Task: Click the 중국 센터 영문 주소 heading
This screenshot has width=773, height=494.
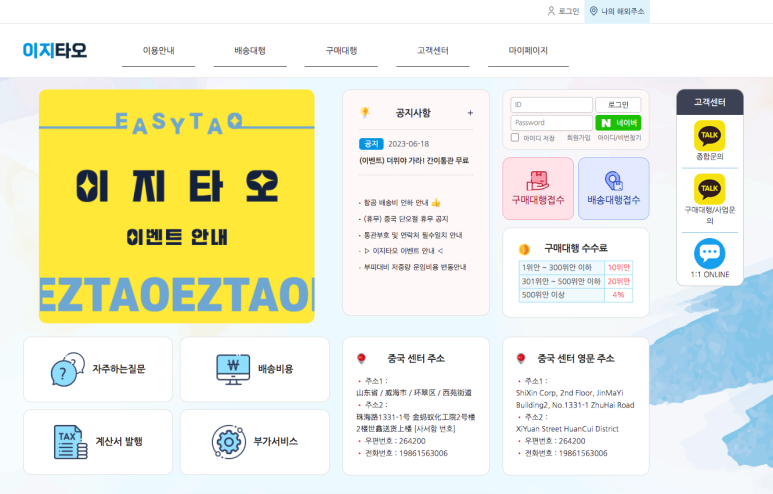Action: click(x=576, y=358)
